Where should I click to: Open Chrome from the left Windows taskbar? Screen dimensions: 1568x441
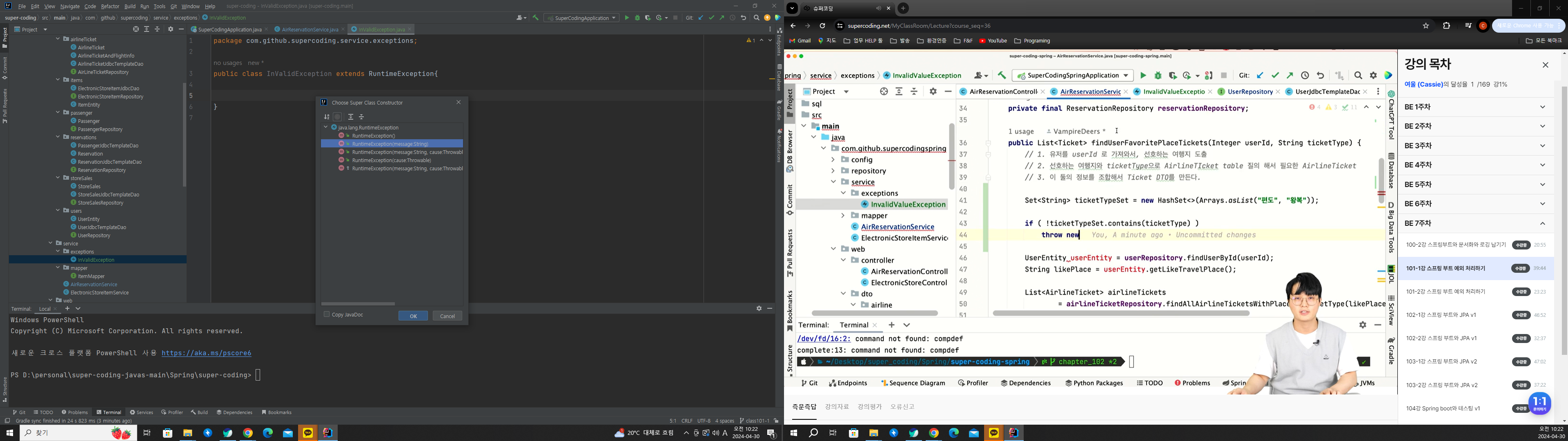pos(248,433)
